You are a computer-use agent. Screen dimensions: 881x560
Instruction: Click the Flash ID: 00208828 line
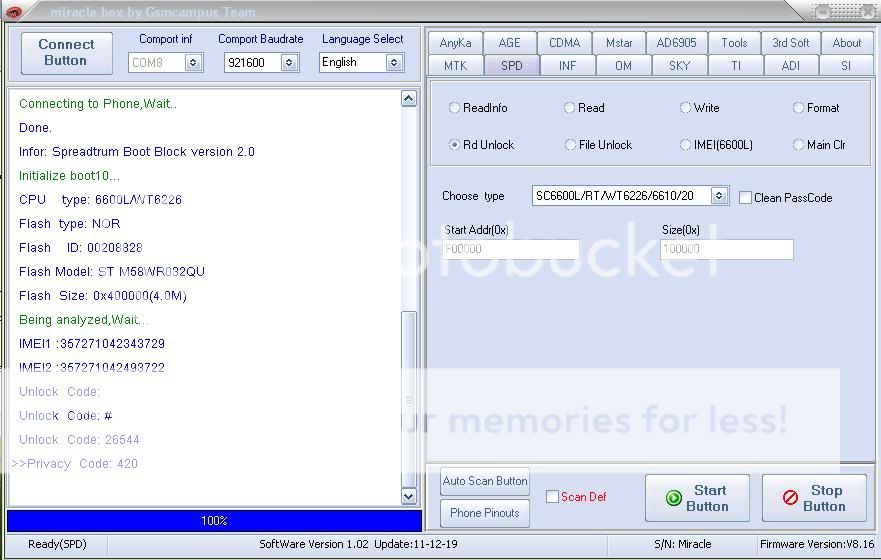pyautogui.click(x=80, y=247)
